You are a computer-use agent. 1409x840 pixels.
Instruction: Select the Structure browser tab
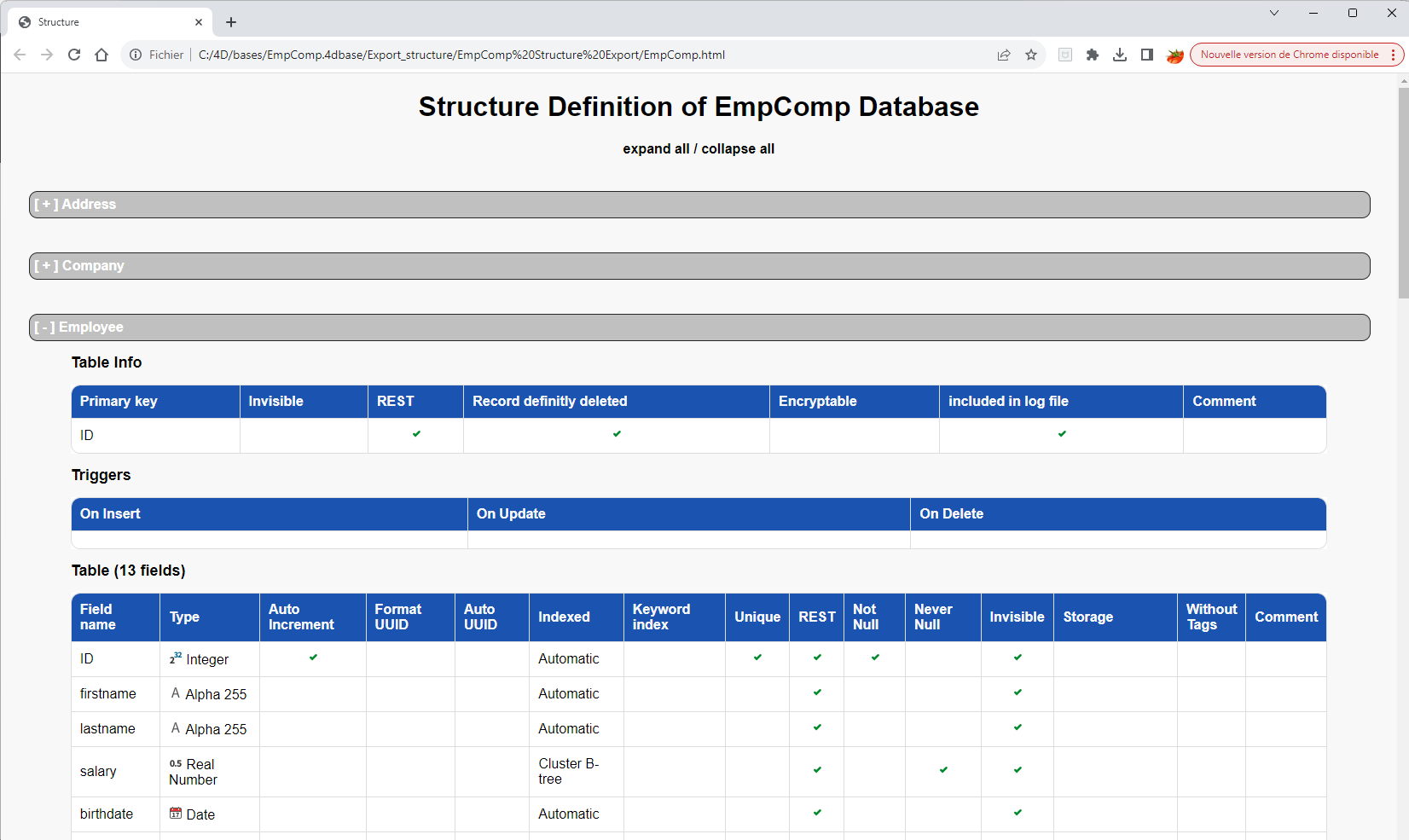coord(102,22)
